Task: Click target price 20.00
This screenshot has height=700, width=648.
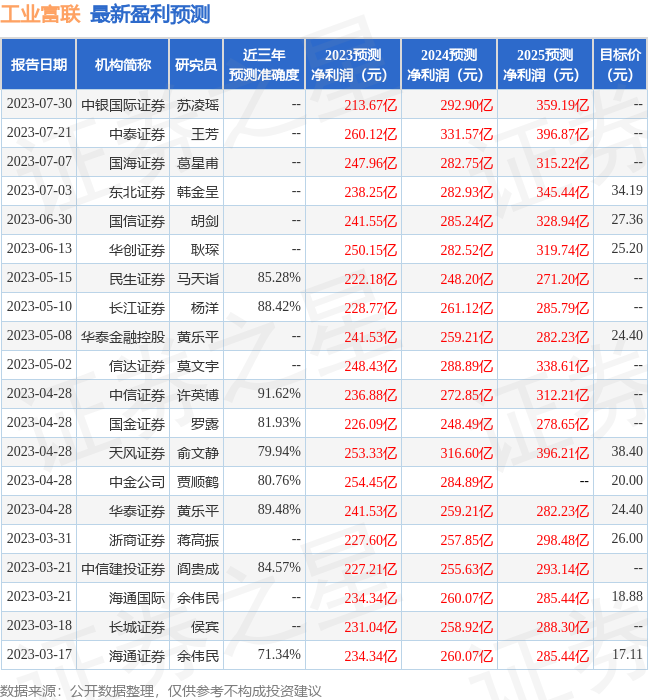Action: (627, 481)
